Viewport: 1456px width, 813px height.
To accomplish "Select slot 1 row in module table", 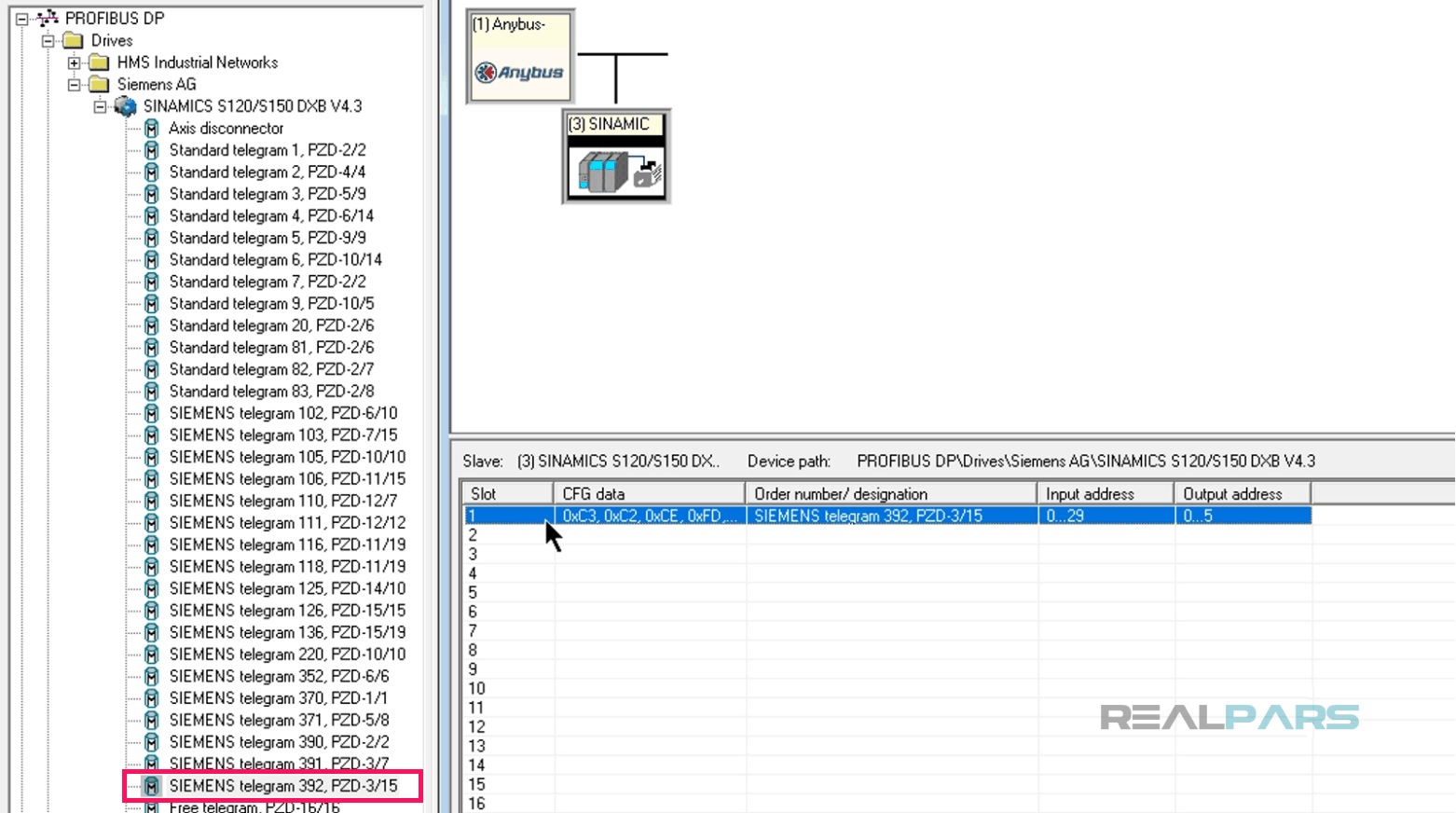I will pyautogui.click(x=887, y=516).
